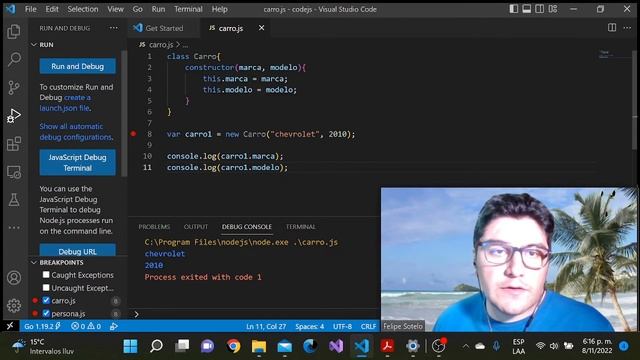
Task: Click Ln 11, Col 27 cursor position indicator
Action: (266, 327)
